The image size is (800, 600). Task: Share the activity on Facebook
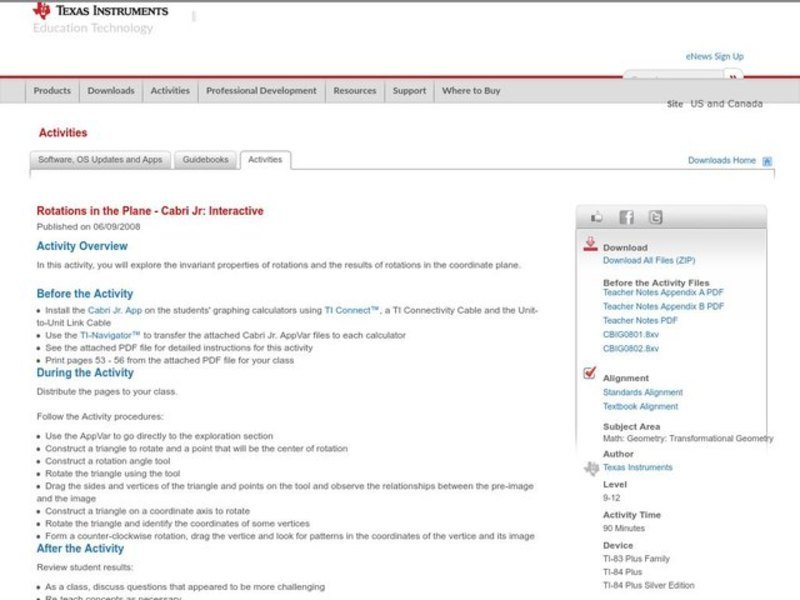pos(626,217)
